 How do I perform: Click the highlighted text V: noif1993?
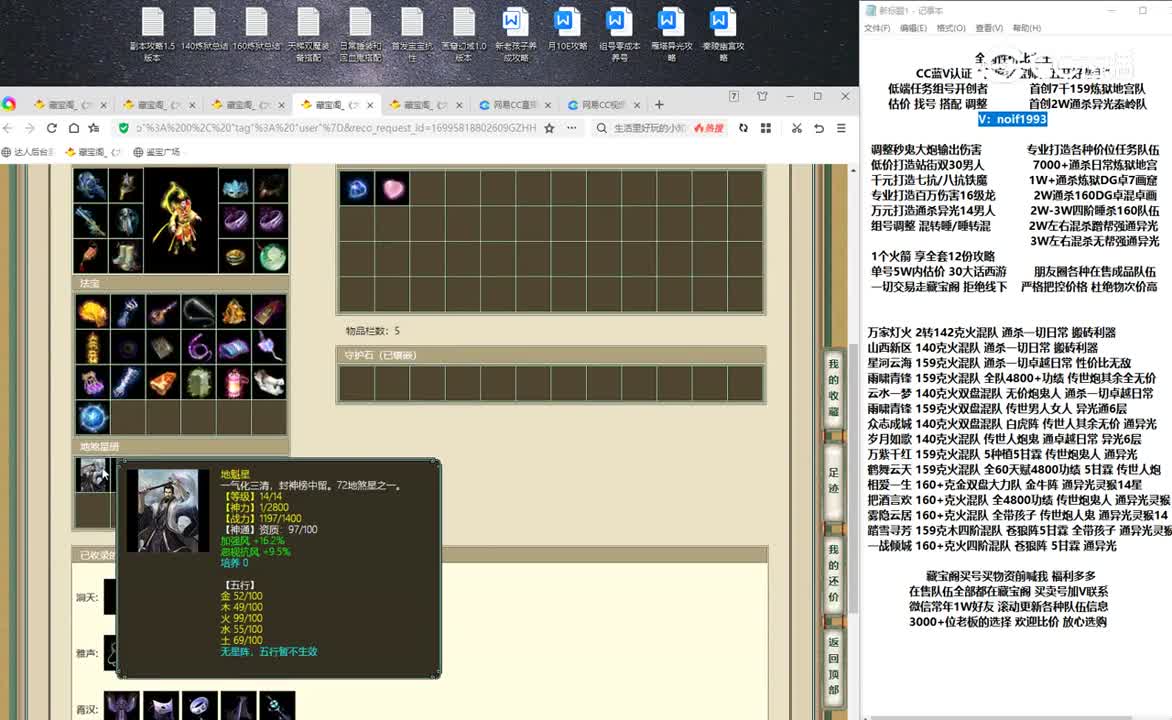pos(1012,119)
